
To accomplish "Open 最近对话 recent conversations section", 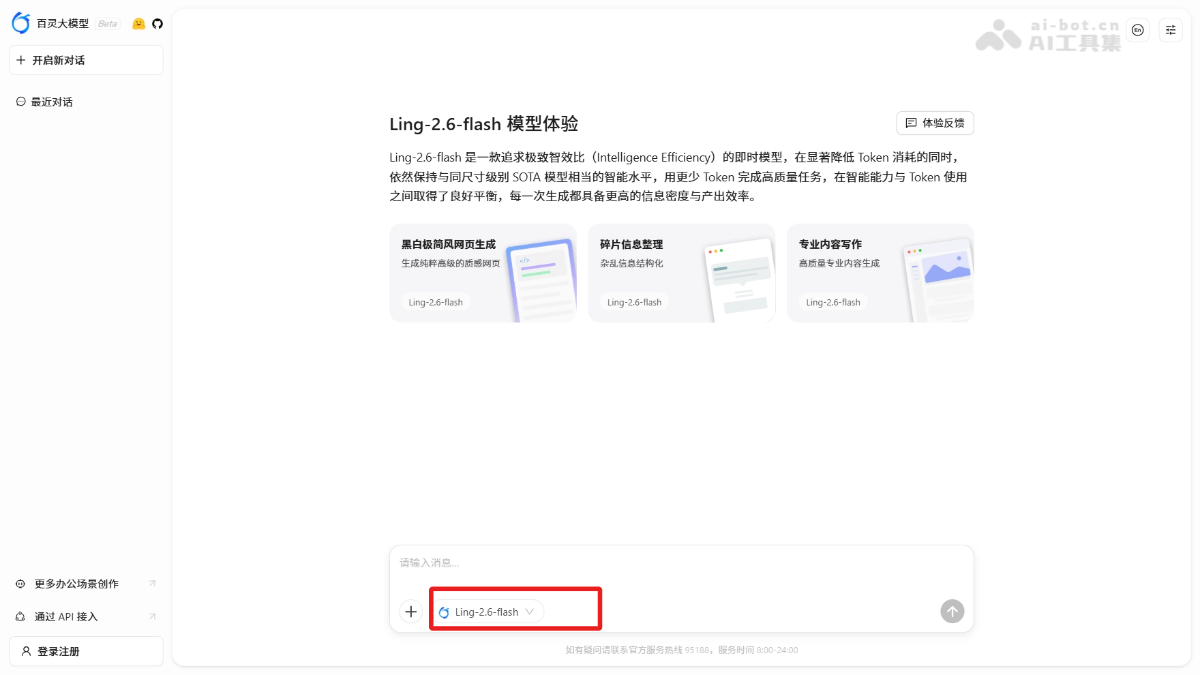I will pyautogui.click(x=51, y=102).
